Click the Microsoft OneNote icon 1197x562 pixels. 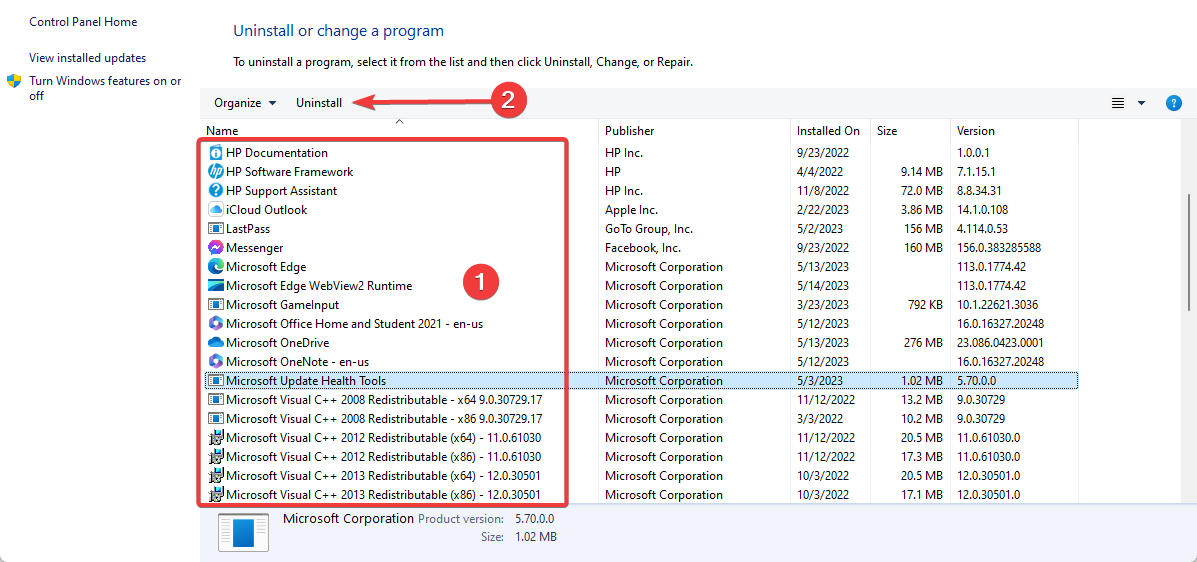click(215, 361)
